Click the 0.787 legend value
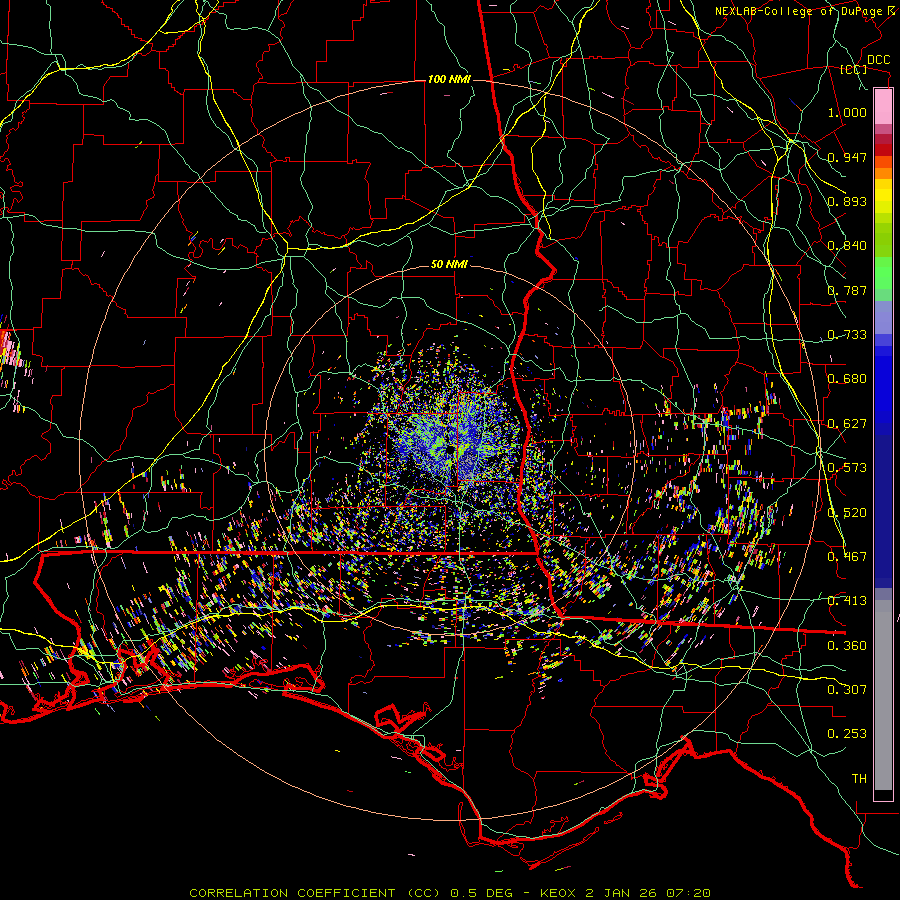Screen dimensions: 900x900 pyautogui.click(x=847, y=290)
